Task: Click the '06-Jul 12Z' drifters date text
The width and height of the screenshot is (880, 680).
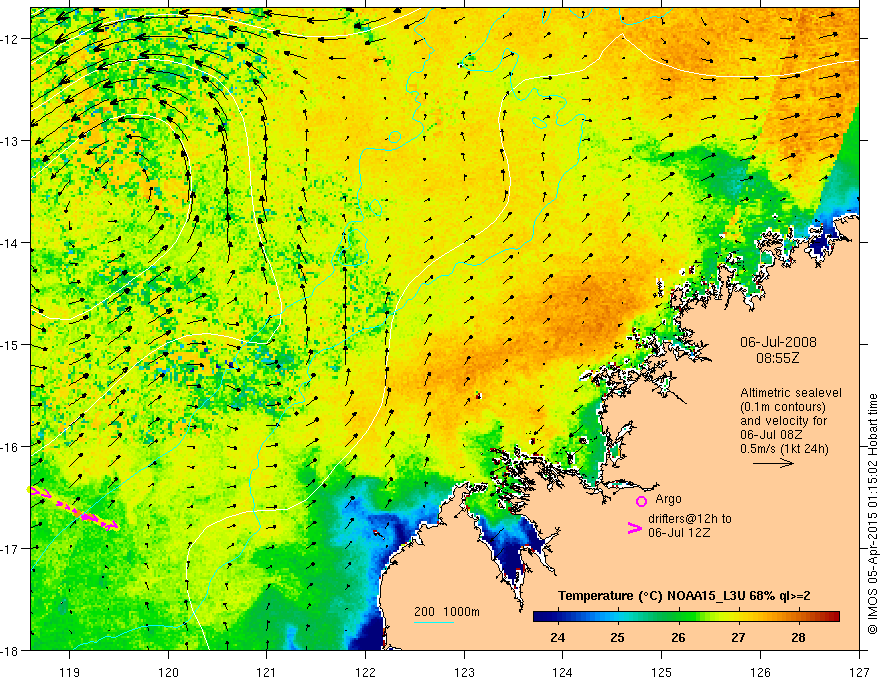Action: click(679, 532)
